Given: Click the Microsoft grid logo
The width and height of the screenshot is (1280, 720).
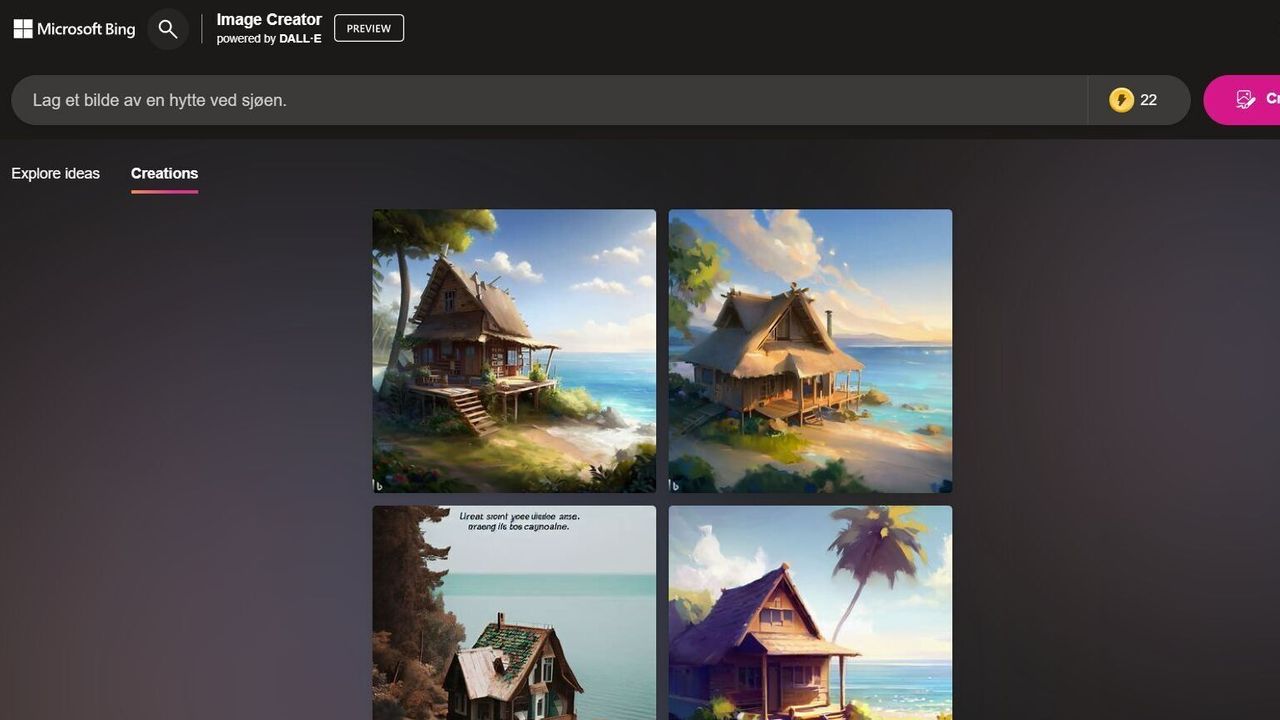Looking at the screenshot, I should [22, 28].
